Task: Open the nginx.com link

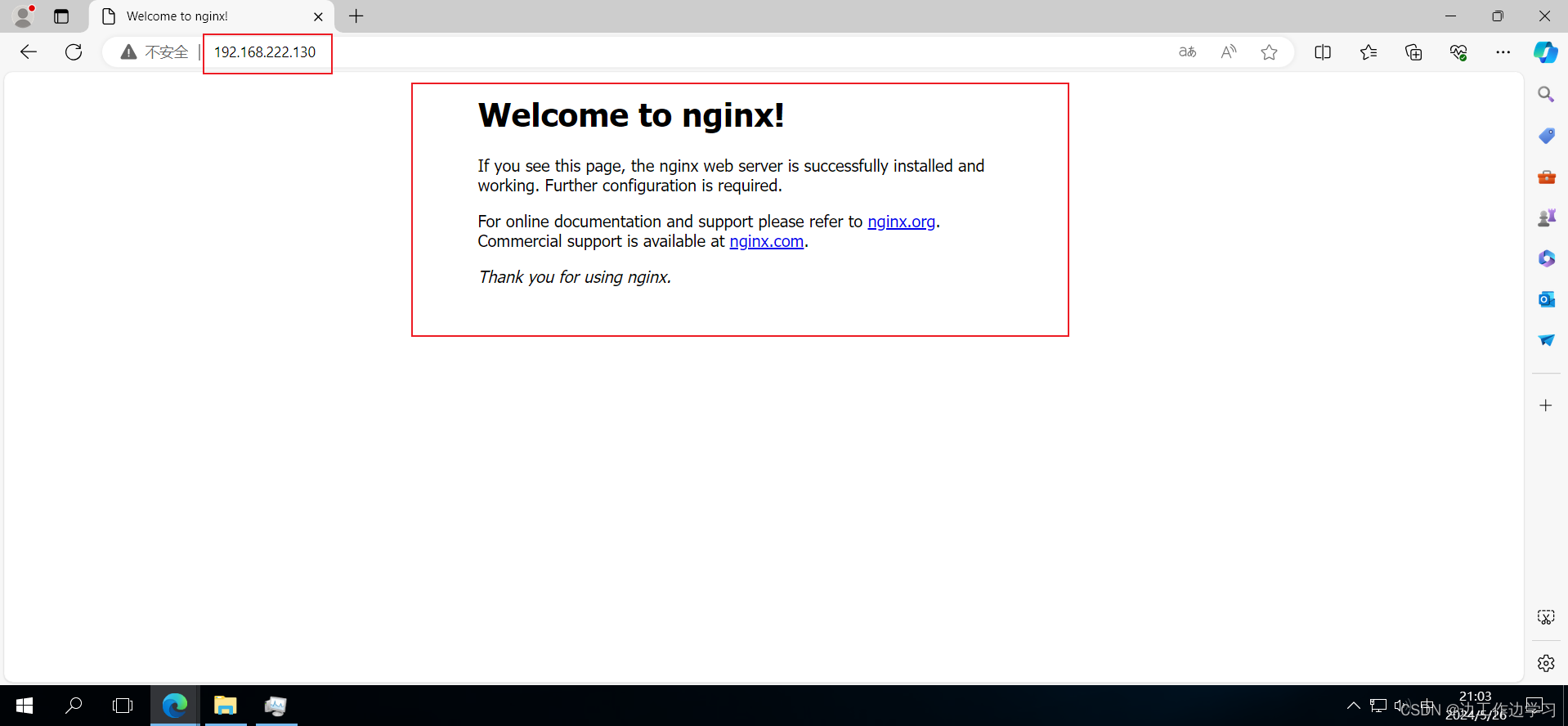Action: click(766, 241)
